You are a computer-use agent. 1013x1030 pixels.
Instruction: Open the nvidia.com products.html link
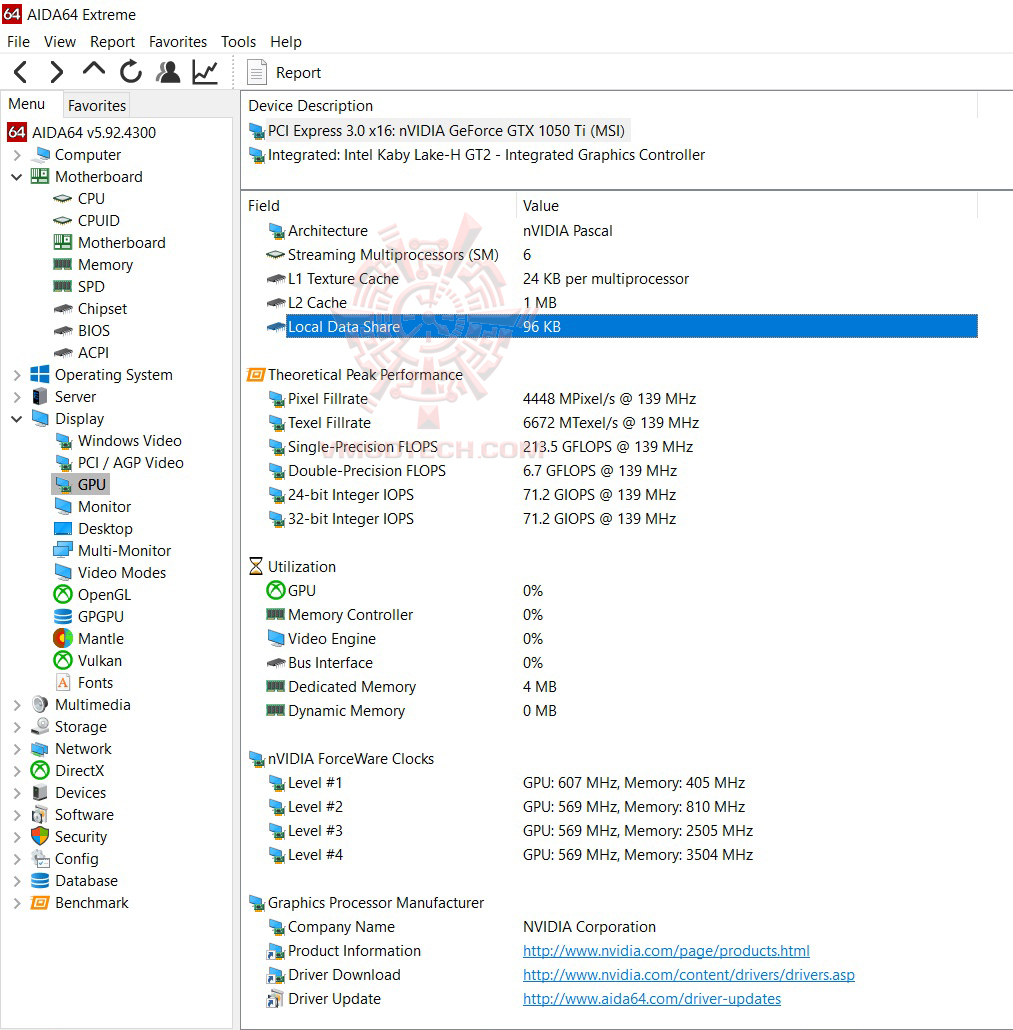click(666, 951)
